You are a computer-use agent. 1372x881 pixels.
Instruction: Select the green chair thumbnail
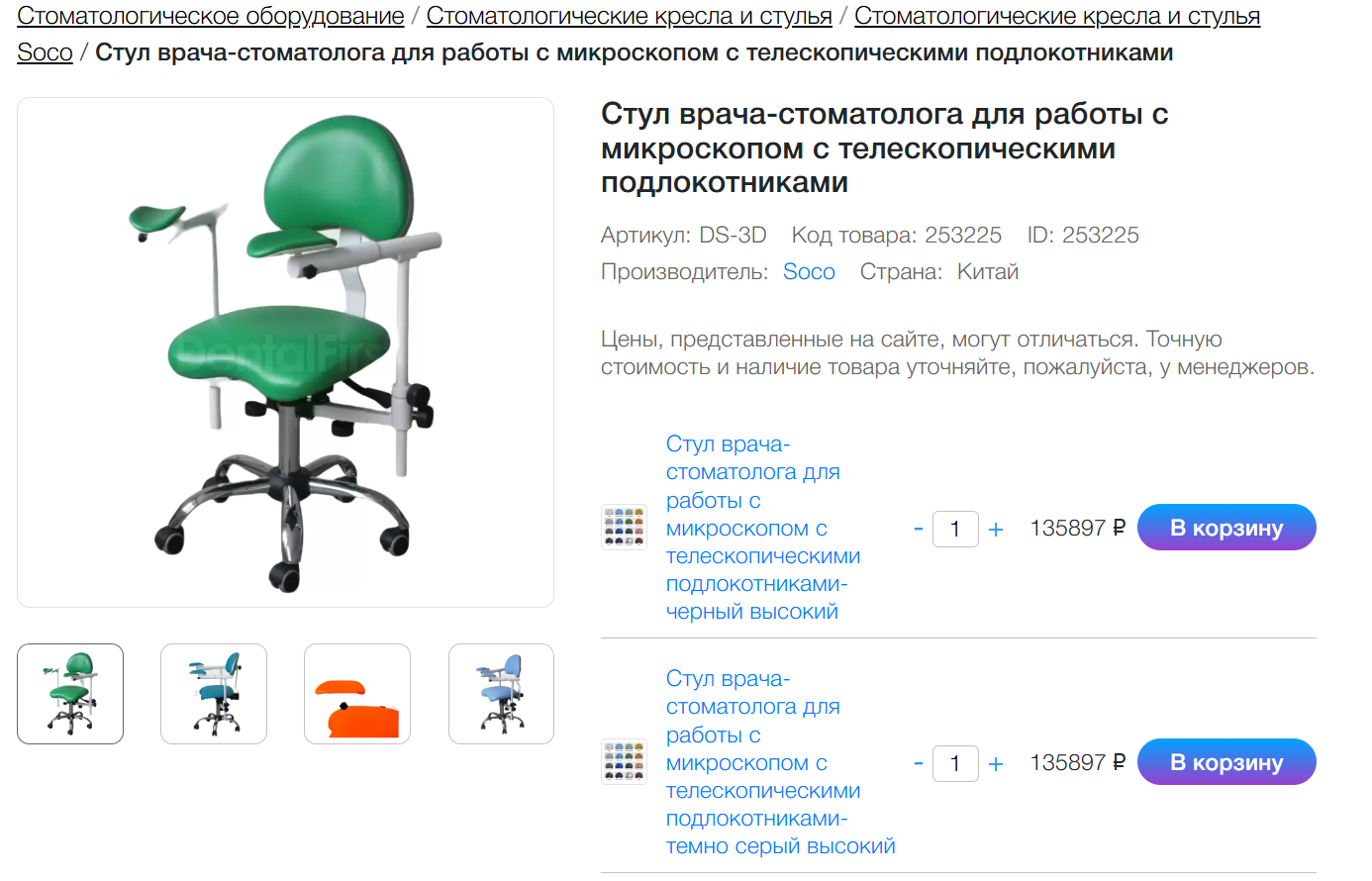click(x=70, y=694)
